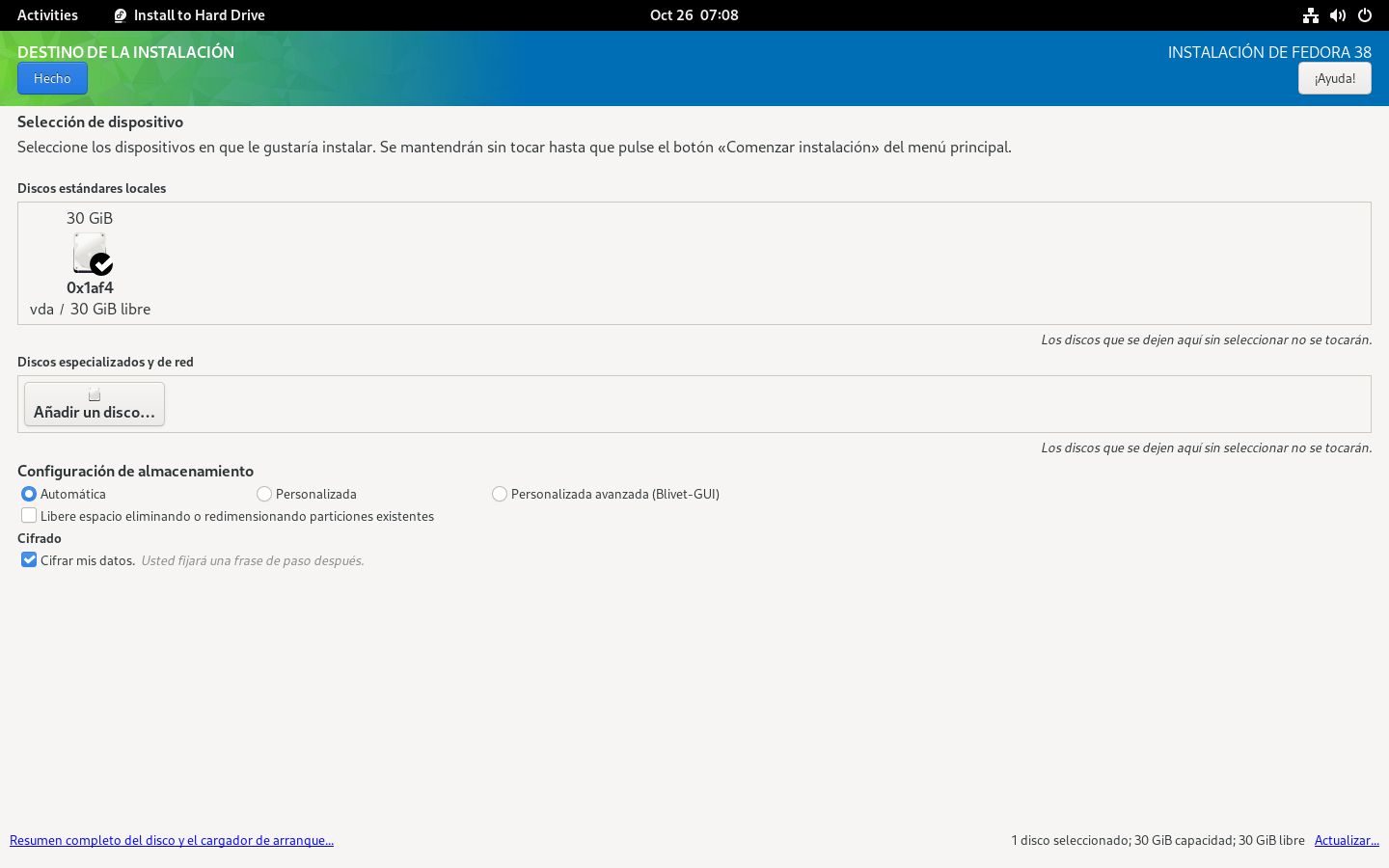Enable the Libere espacio checkbox

[x=29, y=516]
